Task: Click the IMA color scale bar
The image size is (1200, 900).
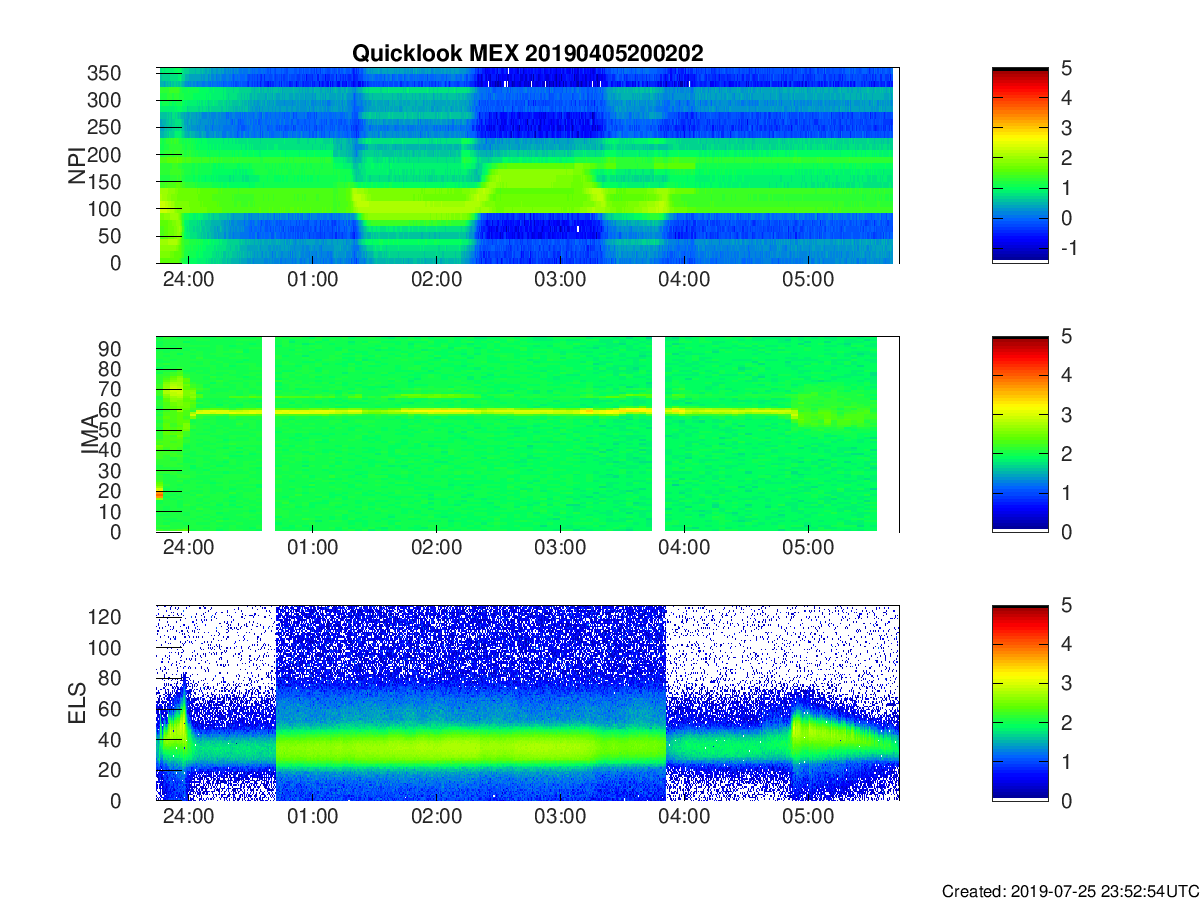Action: coord(1020,434)
